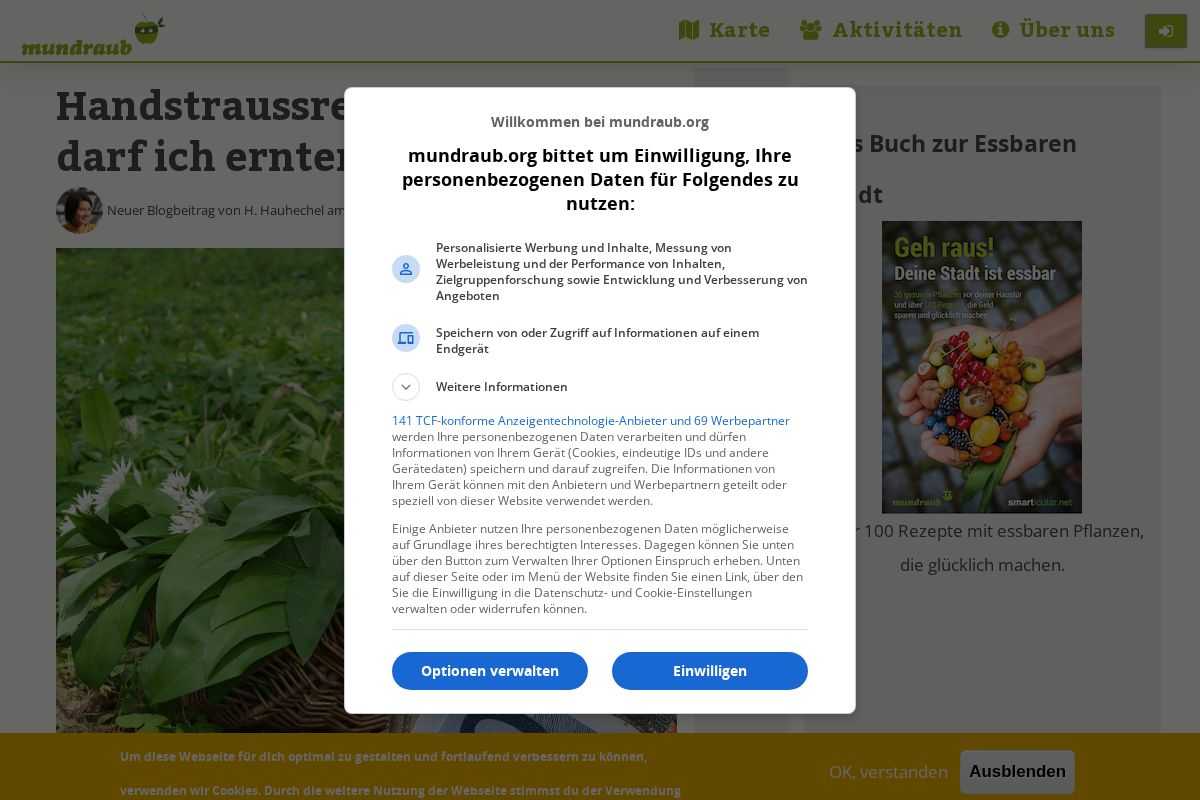Open the Aktivitäten menu item

coord(881,30)
